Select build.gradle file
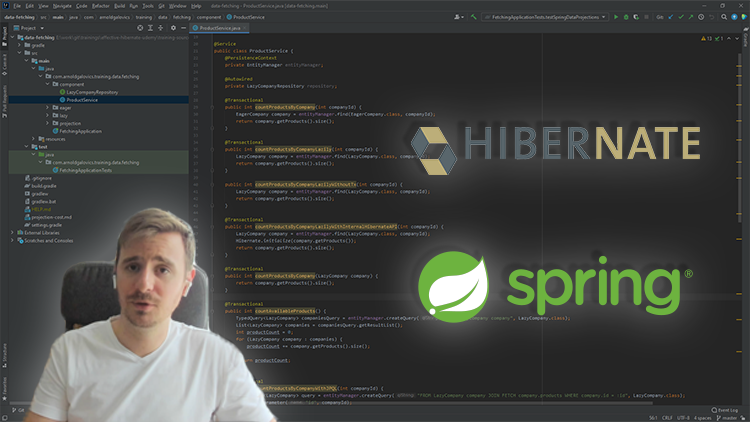This screenshot has width=750, height=422. [x=44, y=186]
